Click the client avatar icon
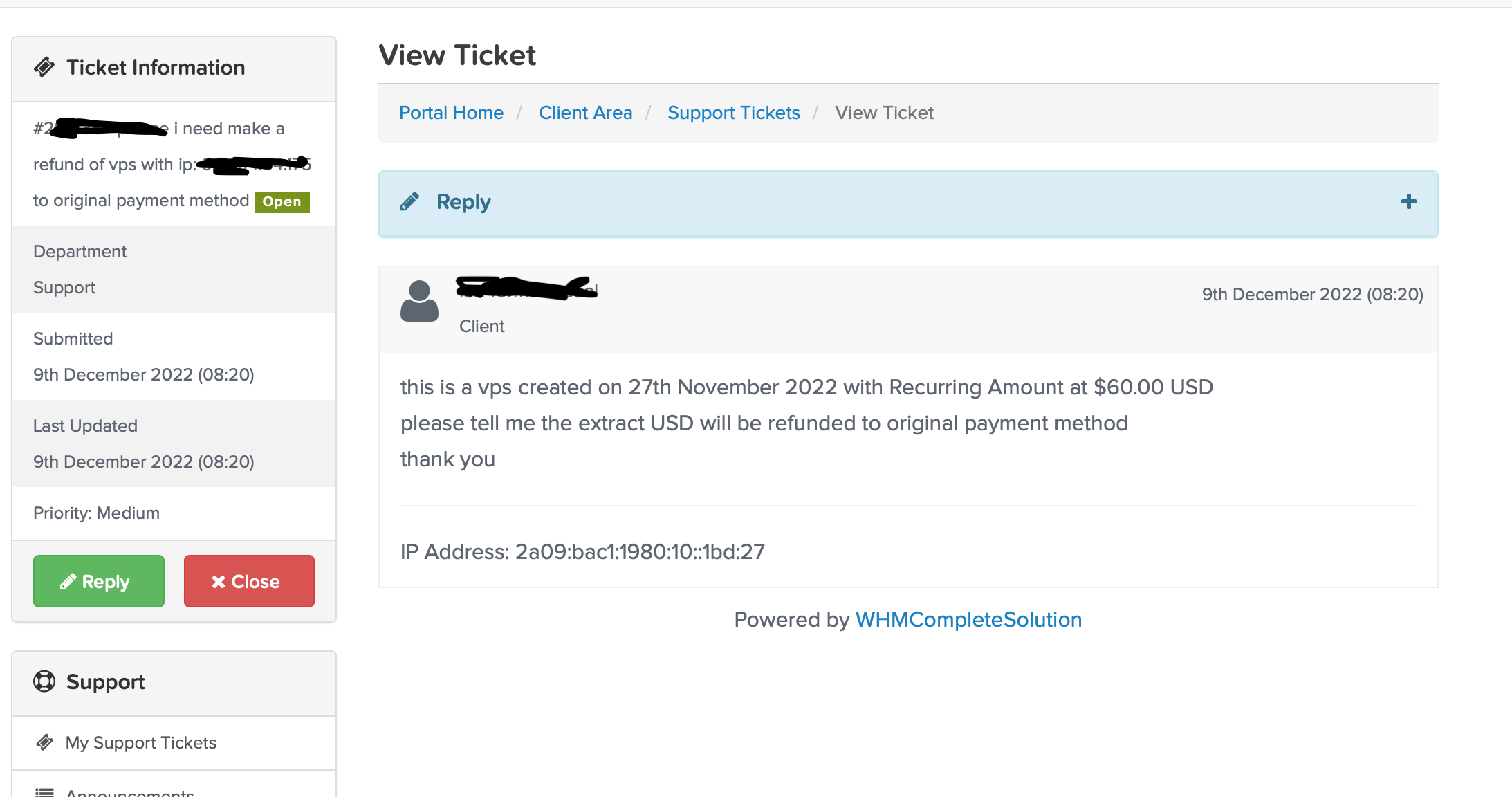Screen dimensions: 1512x797 click(419, 301)
